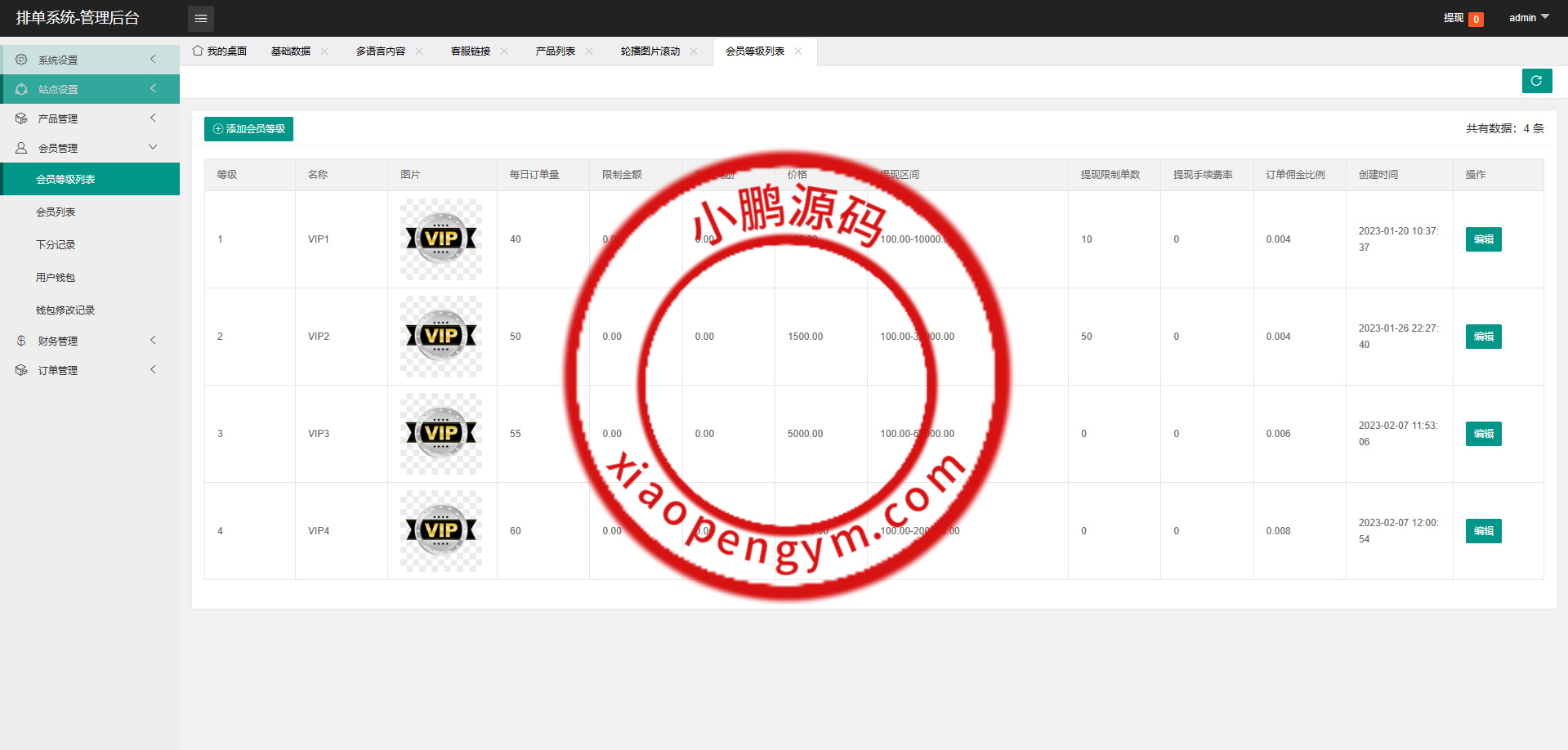The width and height of the screenshot is (1568, 750).
Task: Click the 添加会员等级 button
Action: [x=248, y=129]
